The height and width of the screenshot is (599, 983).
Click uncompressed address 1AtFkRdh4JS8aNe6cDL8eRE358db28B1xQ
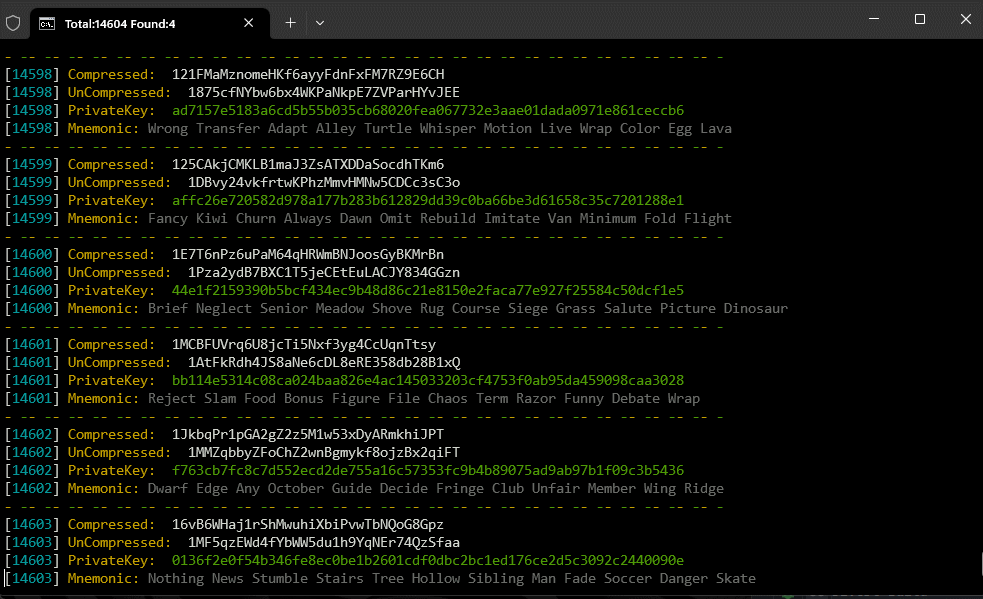pyautogui.click(x=323, y=363)
